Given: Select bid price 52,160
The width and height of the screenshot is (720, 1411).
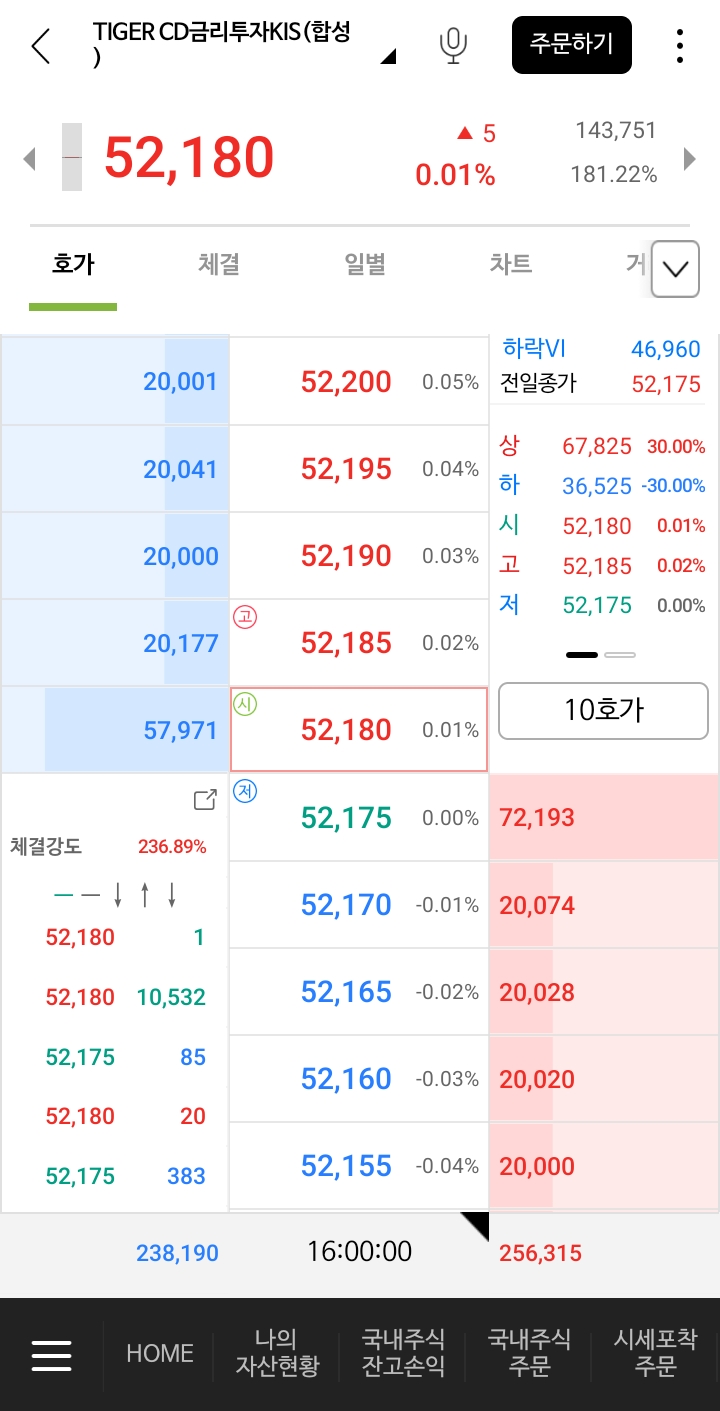Looking at the screenshot, I should [x=360, y=1079].
